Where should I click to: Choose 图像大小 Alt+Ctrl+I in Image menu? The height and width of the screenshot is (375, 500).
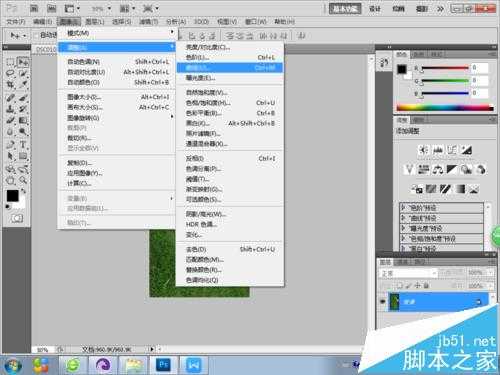coord(116,97)
